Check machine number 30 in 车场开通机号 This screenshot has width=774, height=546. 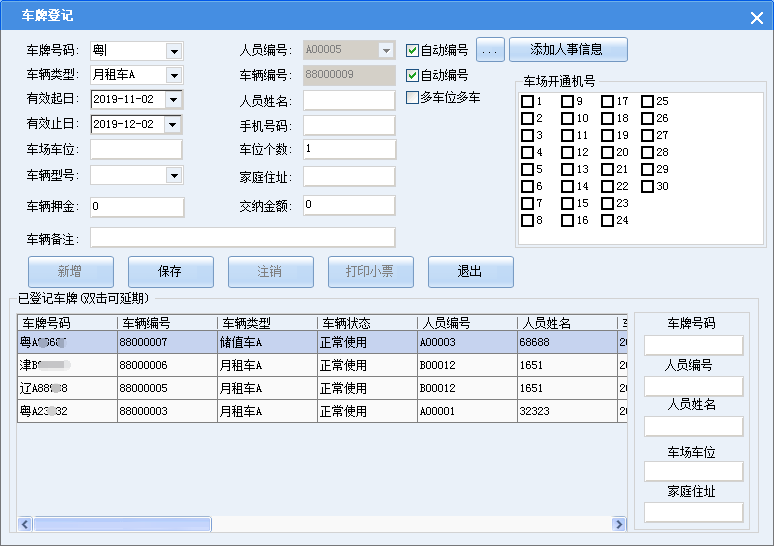pyautogui.click(x=647, y=187)
